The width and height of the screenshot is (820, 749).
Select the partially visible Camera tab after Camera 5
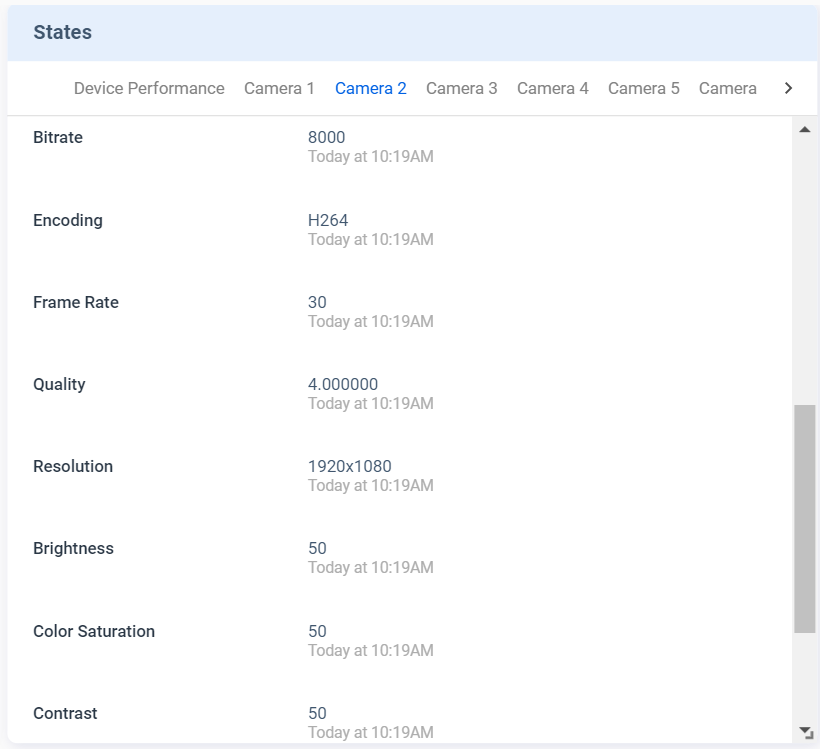click(x=727, y=88)
